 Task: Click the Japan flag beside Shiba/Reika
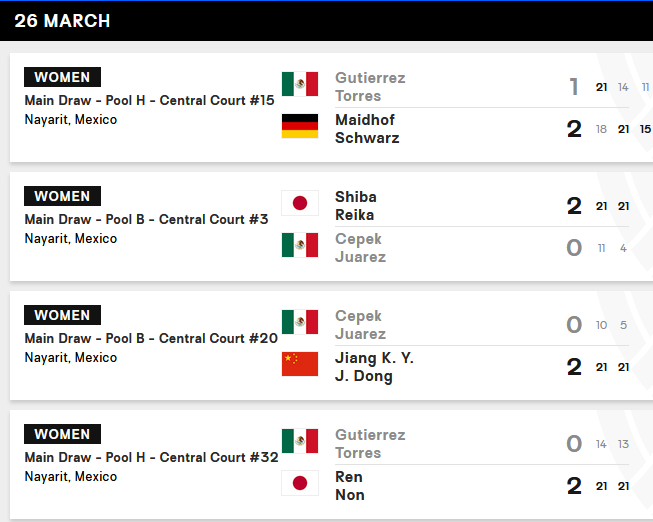[x=300, y=203]
